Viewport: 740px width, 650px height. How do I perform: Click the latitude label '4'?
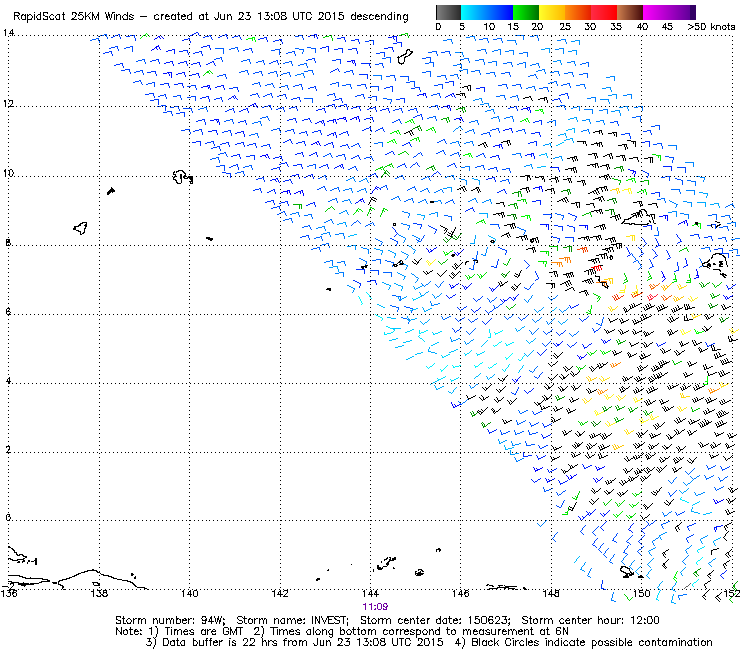point(8,380)
